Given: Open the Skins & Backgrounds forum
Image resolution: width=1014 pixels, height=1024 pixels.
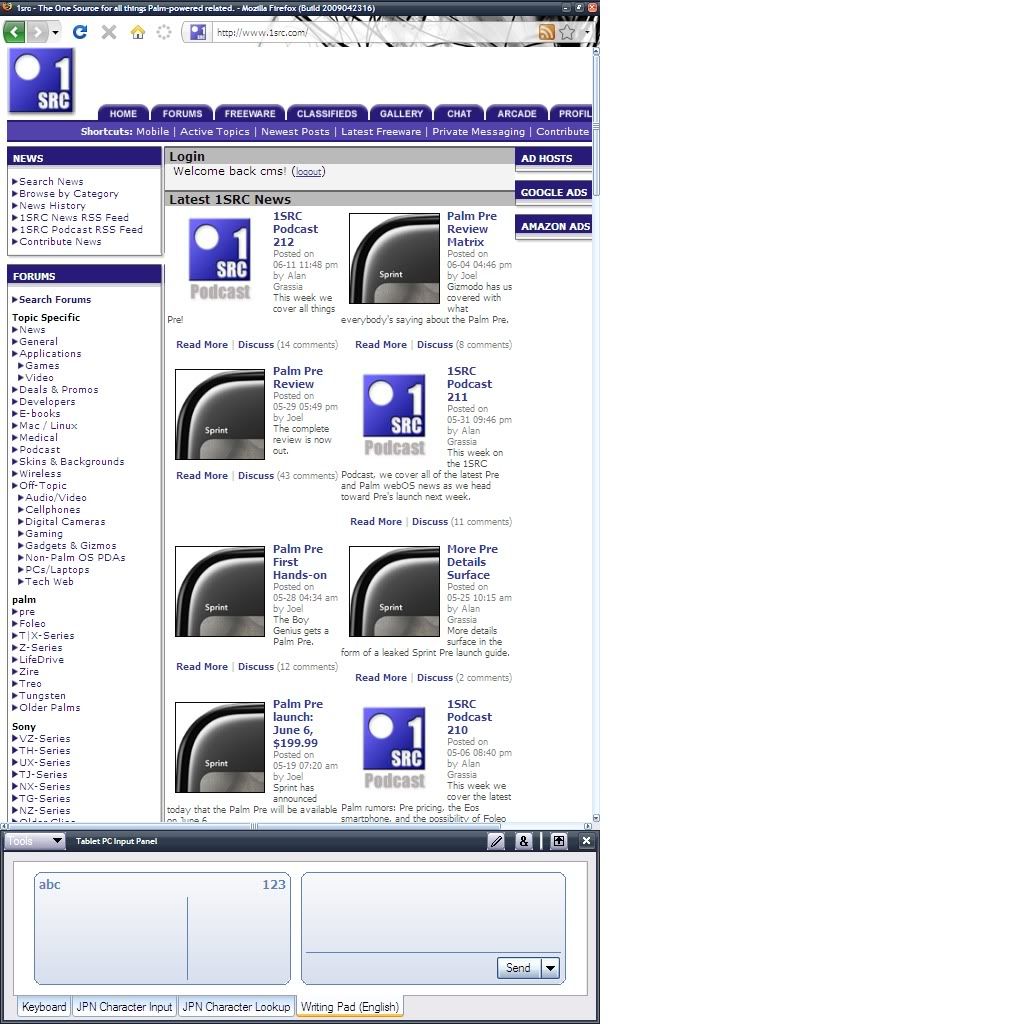Looking at the screenshot, I should point(71,461).
